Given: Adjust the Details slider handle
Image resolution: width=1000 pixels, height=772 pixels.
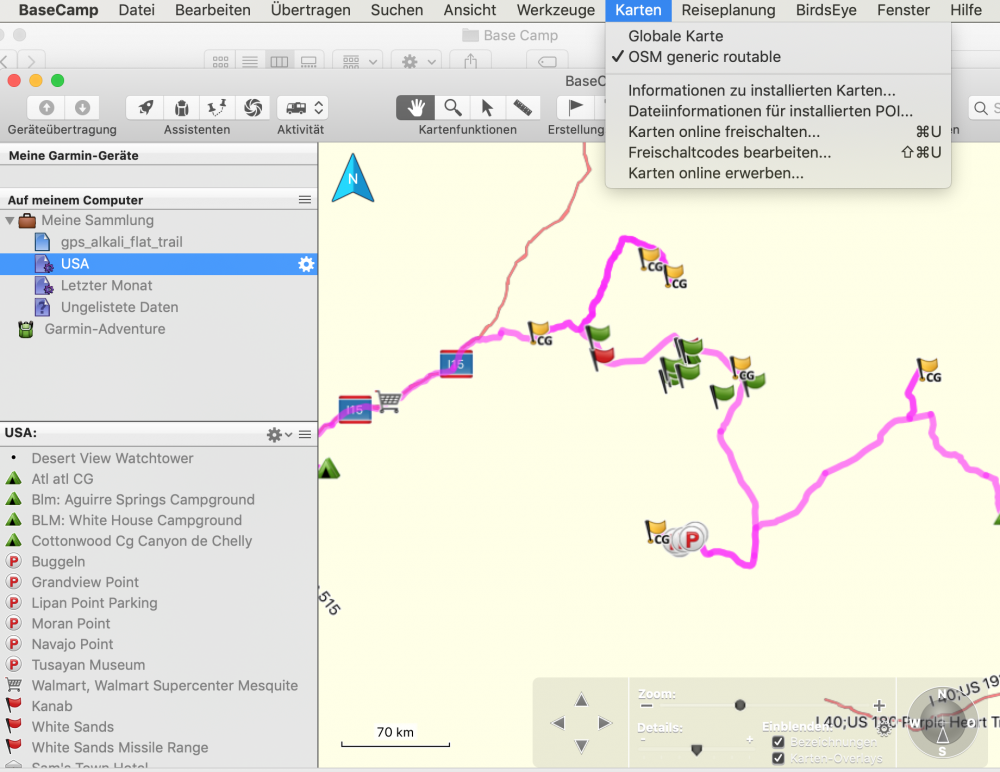Looking at the screenshot, I should pyautogui.click(x=696, y=749).
